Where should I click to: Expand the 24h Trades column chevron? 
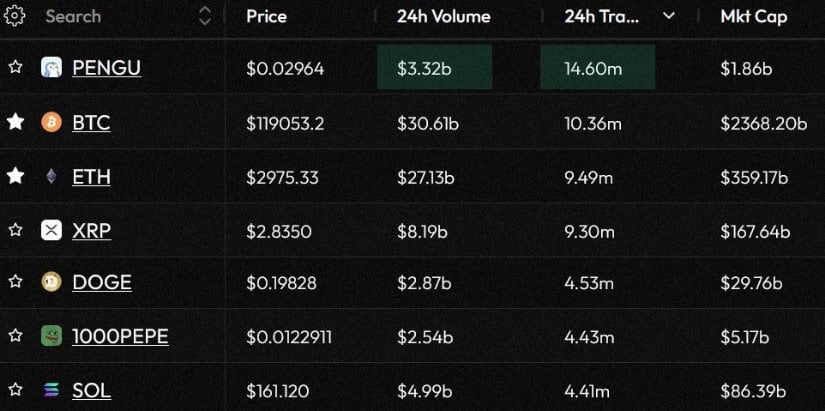[x=669, y=16]
